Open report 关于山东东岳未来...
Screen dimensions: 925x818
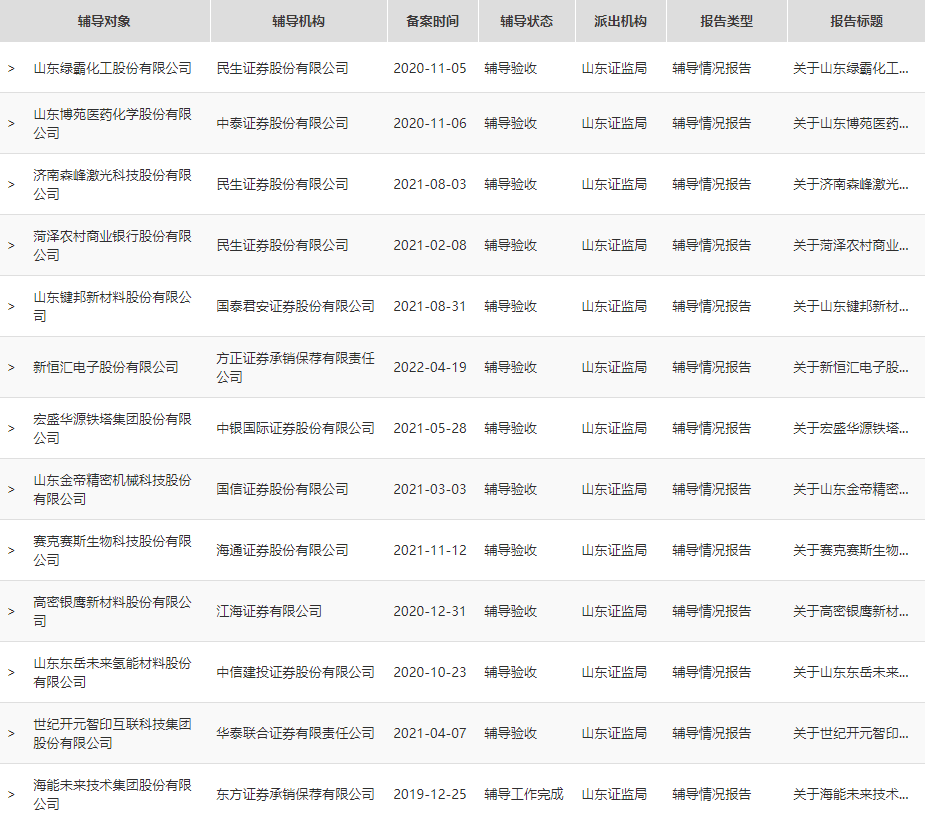coord(851,672)
